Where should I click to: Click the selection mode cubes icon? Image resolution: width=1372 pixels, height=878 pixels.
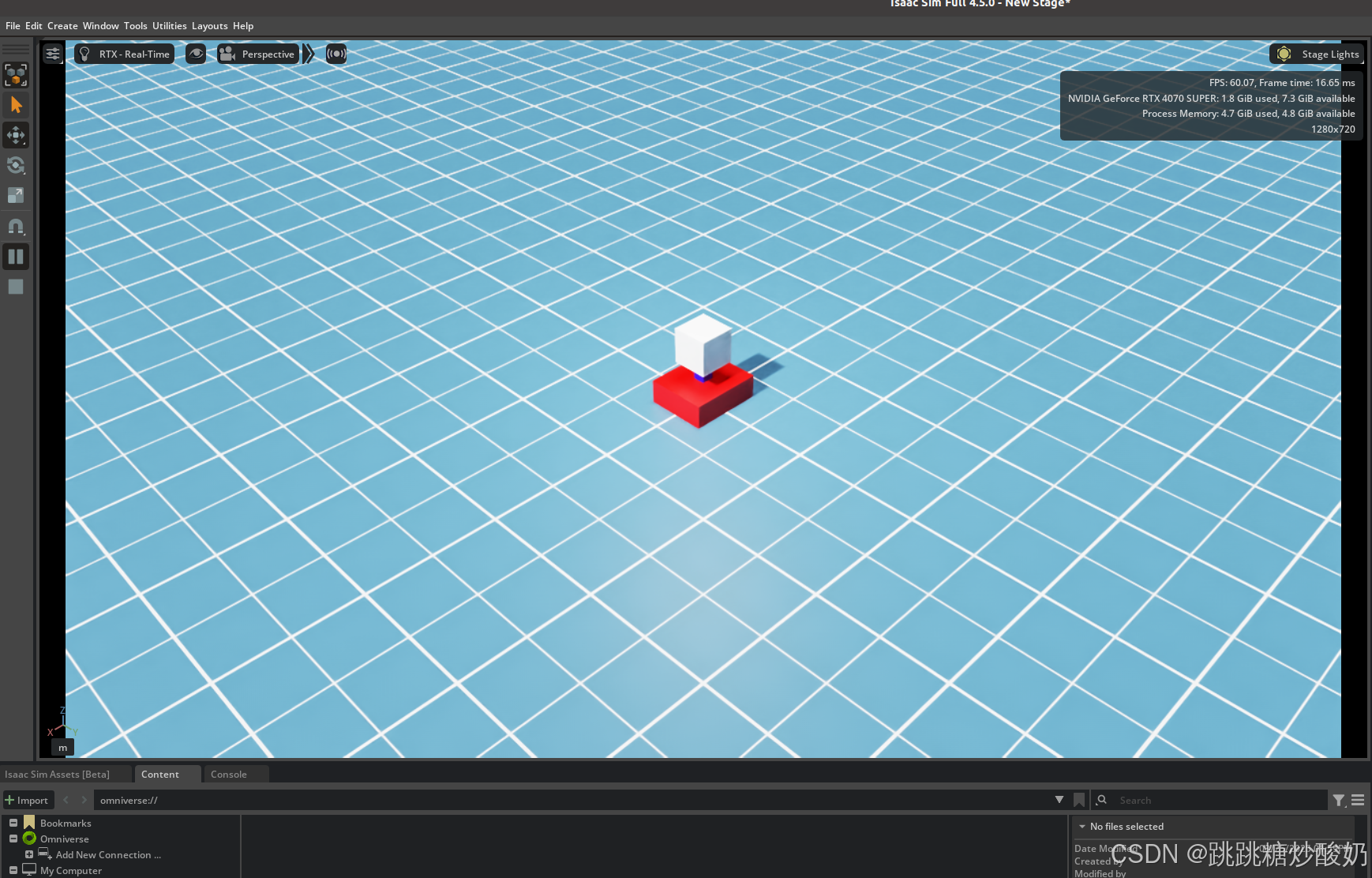click(x=16, y=75)
